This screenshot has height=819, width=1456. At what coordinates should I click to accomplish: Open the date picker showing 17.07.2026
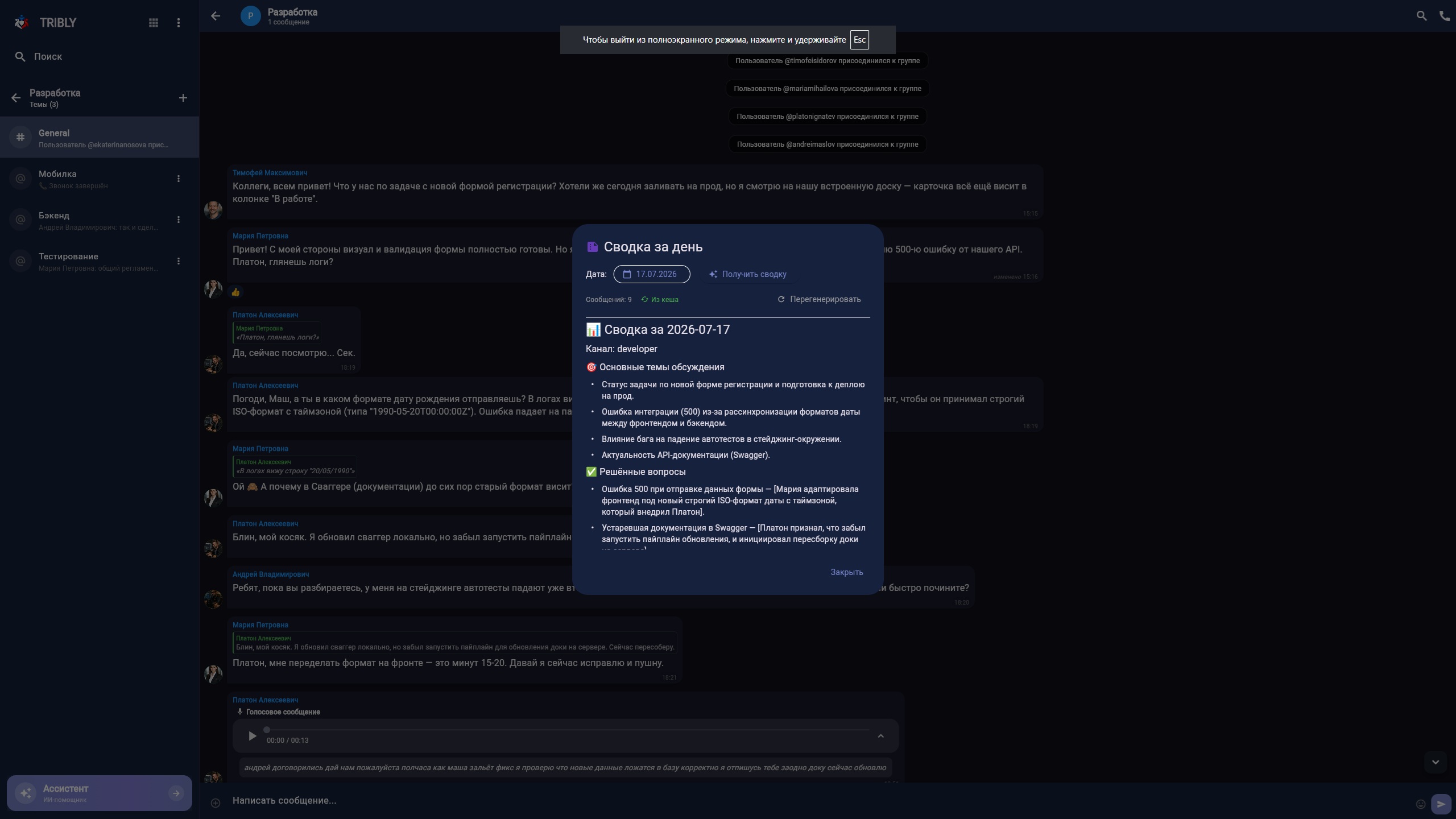pos(652,274)
